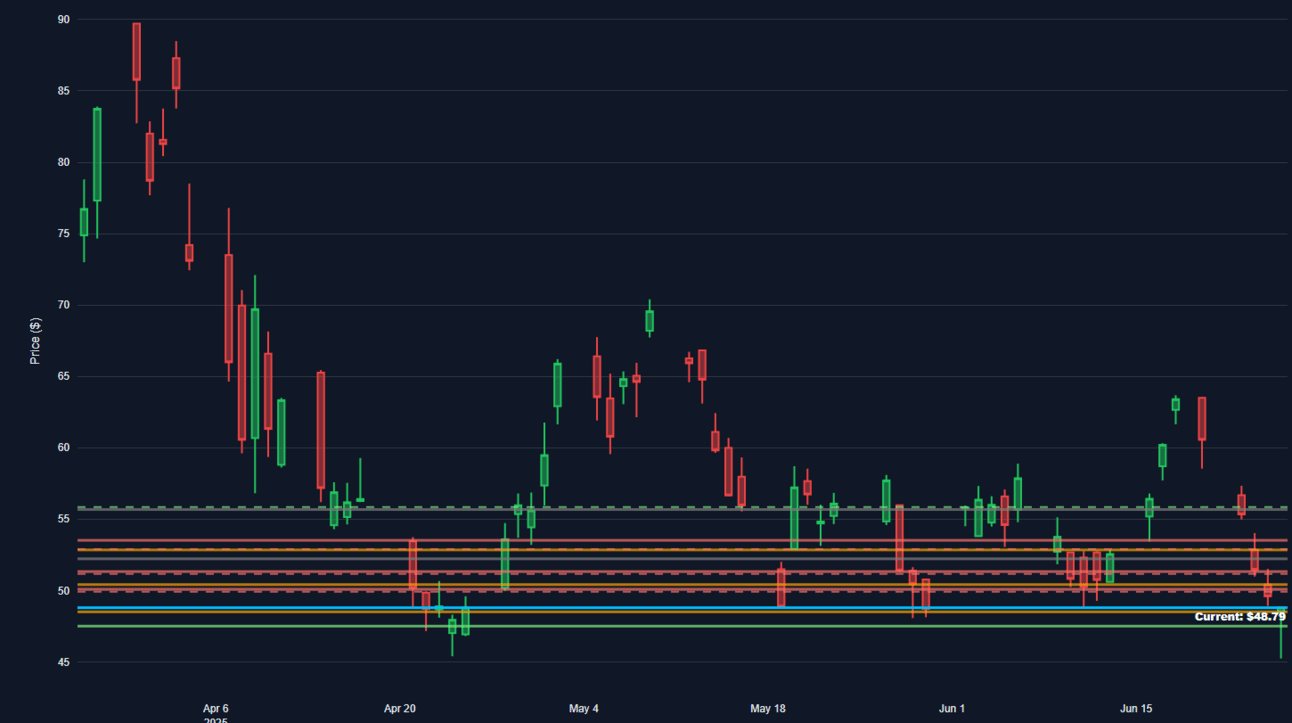Click the 'Apr 20' date axis label

[x=400, y=709]
